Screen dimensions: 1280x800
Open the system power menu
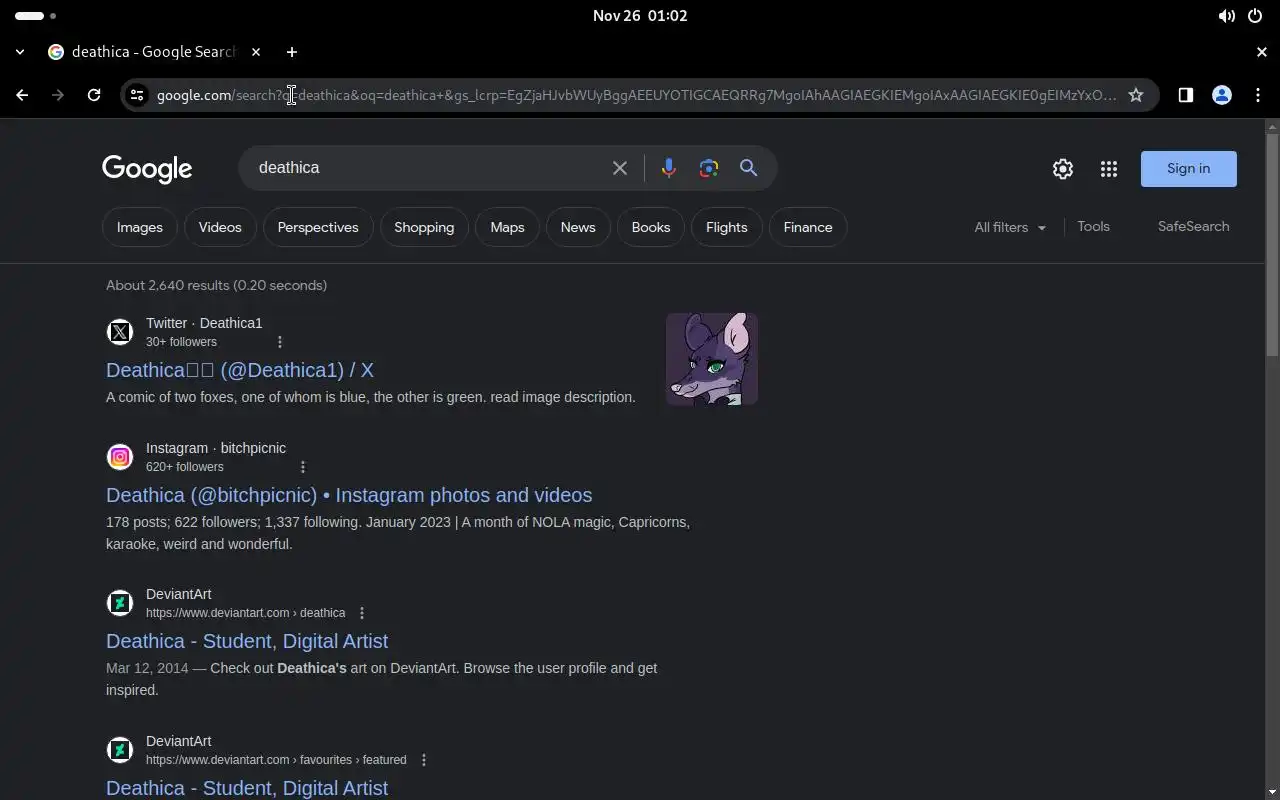1255,16
